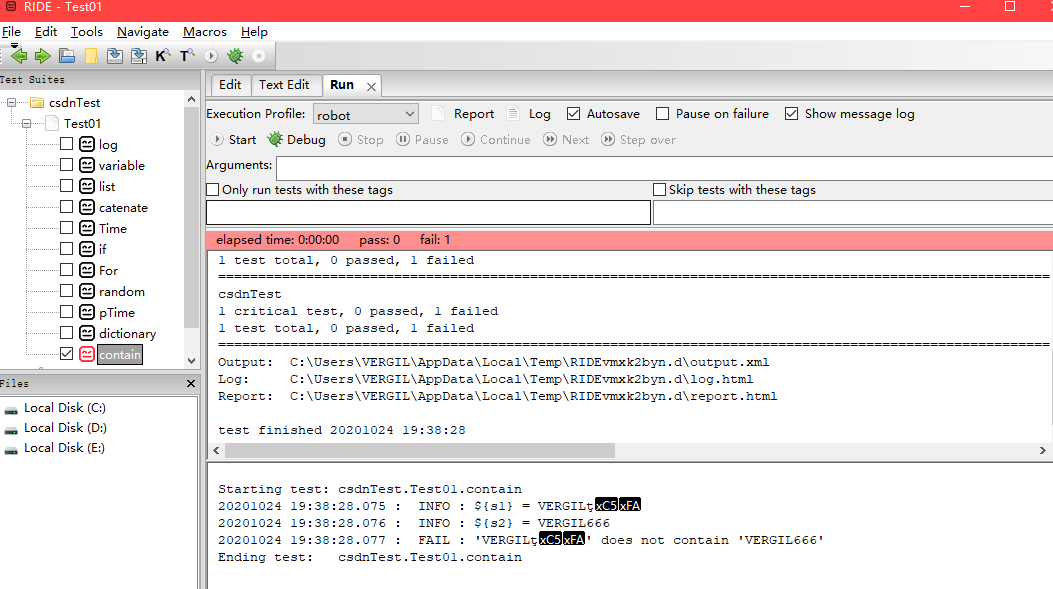This screenshot has width=1053, height=589.
Task: Click the csdnTest folder icon
Action: point(37,103)
